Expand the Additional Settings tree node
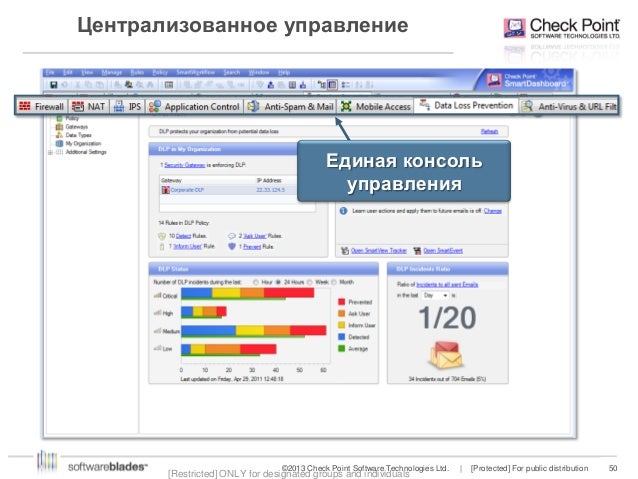 tap(50, 152)
